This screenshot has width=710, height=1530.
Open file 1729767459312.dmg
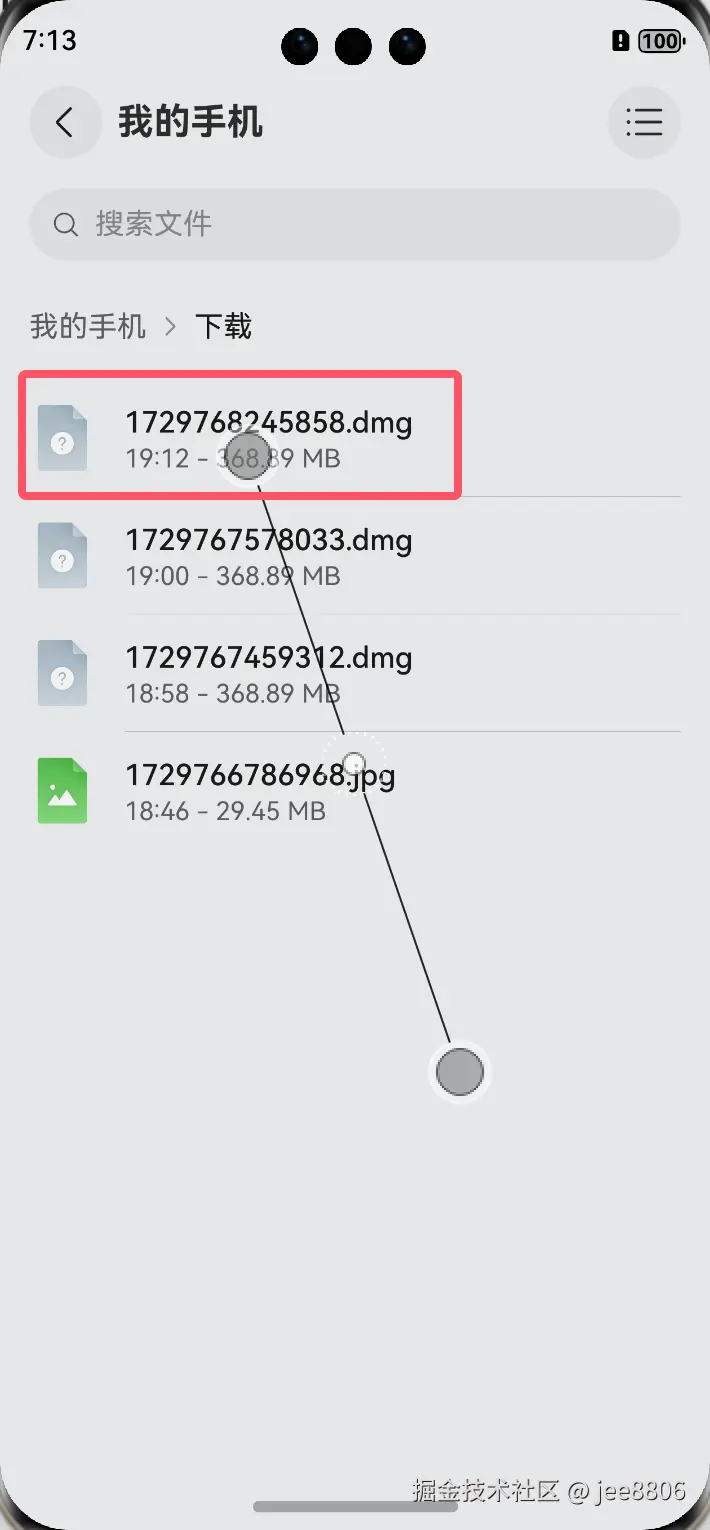click(x=355, y=673)
